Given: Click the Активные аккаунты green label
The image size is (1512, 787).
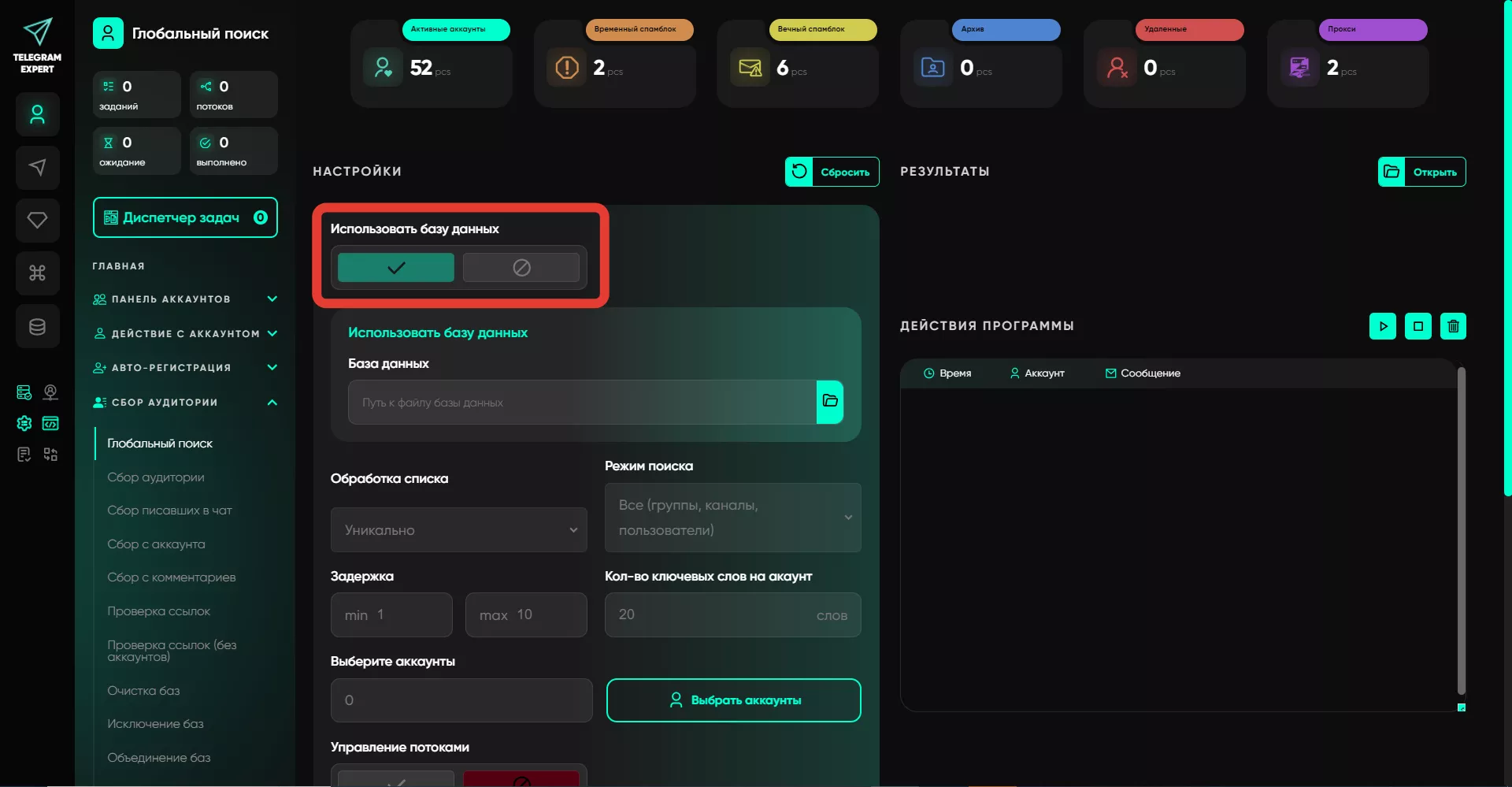Looking at the screenshot, I should 456,29.
